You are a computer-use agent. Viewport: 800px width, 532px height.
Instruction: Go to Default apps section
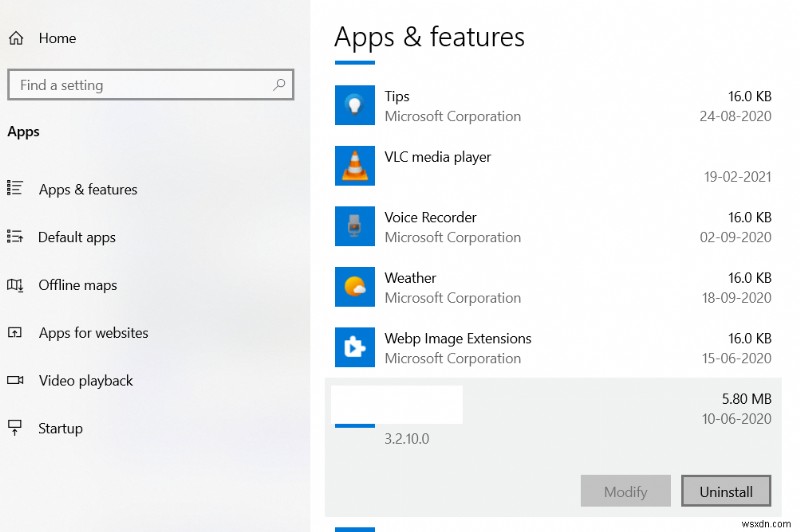77,237
